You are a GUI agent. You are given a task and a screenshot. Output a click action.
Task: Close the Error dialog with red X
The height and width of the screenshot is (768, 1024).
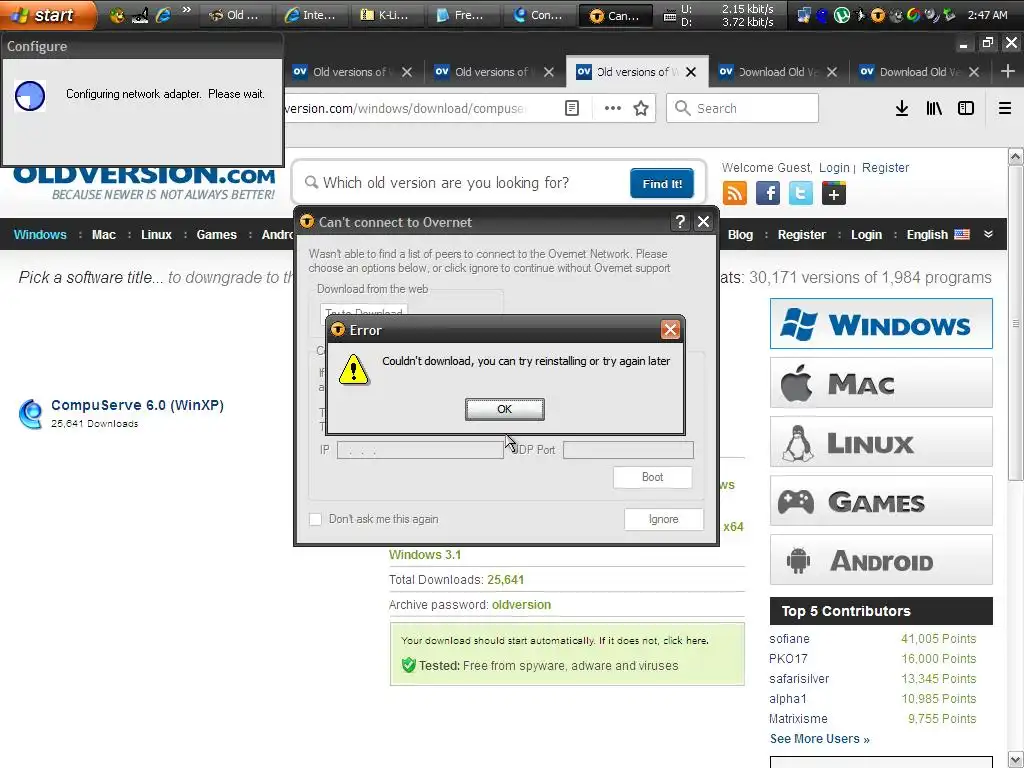click(x=670, y=330)
